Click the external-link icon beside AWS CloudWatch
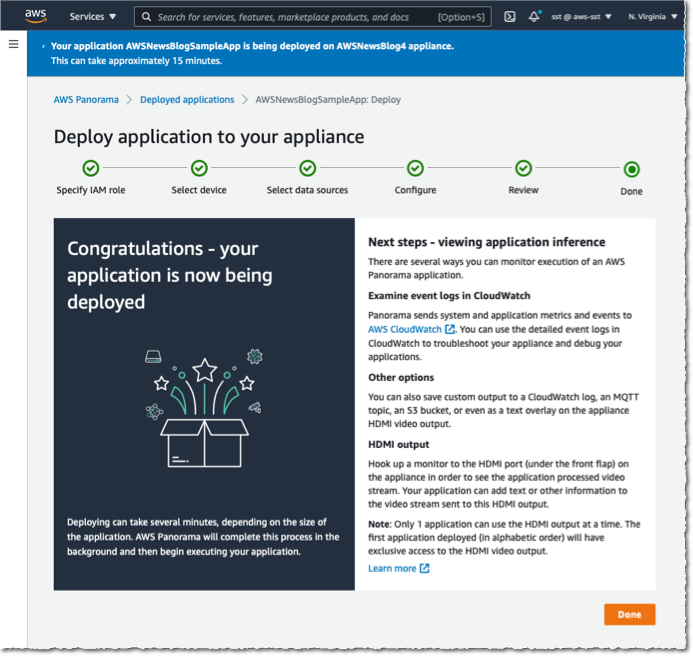 click(x=450, y=329)
